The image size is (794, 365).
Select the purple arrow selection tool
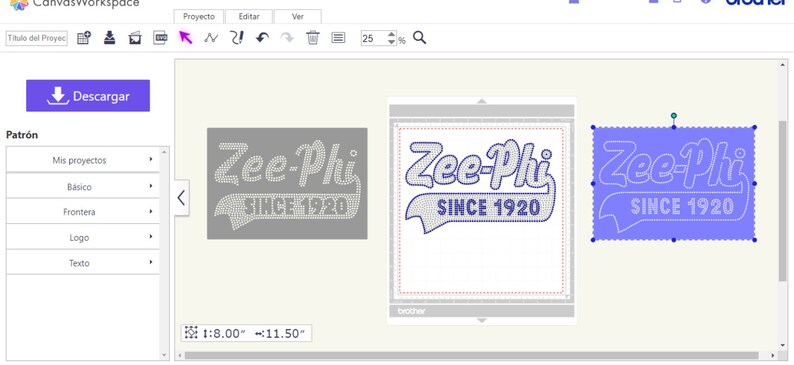[186, 37]
